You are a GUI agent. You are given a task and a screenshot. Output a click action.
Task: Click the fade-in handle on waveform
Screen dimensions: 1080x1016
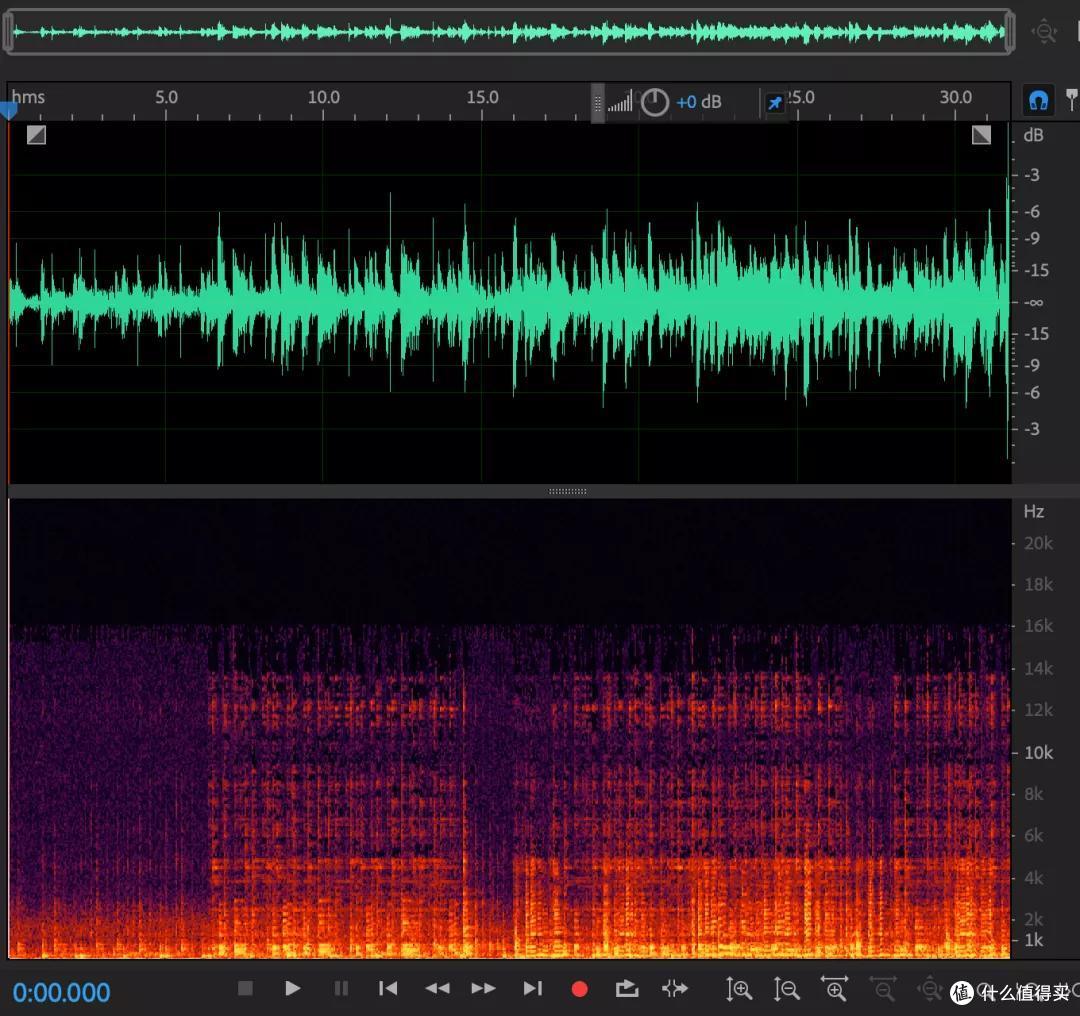point(37,134)
